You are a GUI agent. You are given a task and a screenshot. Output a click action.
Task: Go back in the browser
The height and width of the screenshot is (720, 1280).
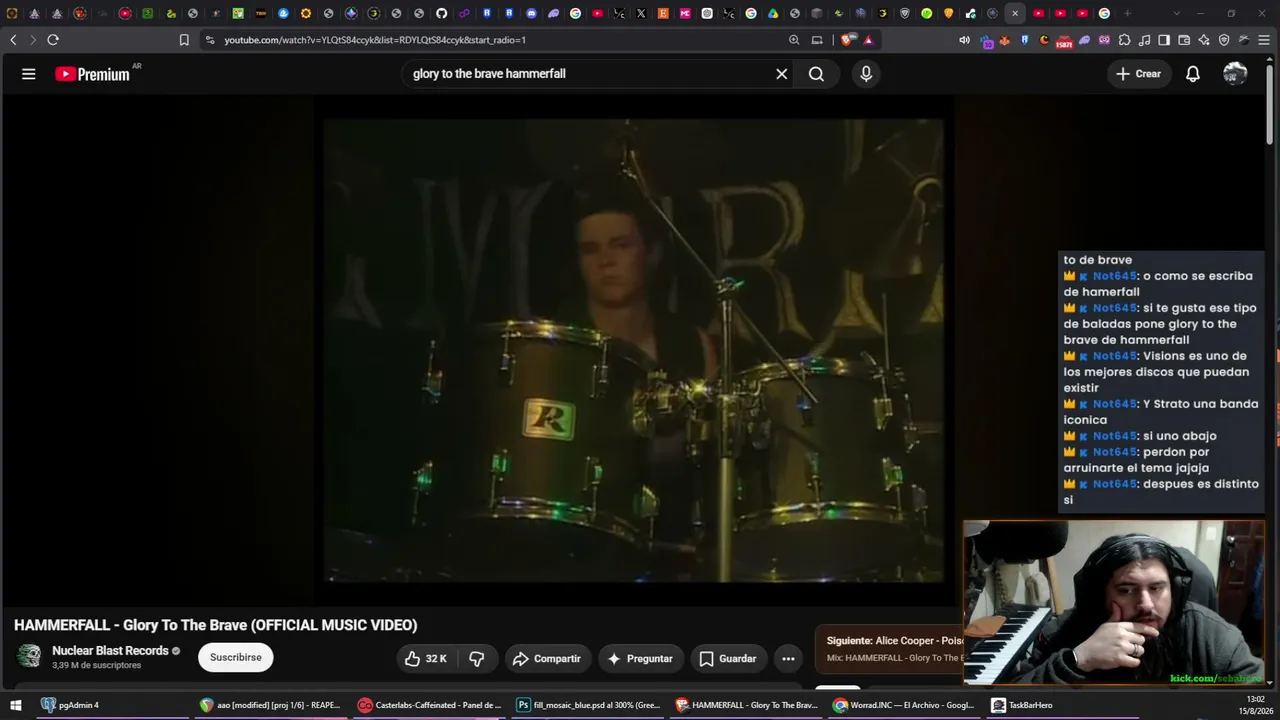pos(13,40)
